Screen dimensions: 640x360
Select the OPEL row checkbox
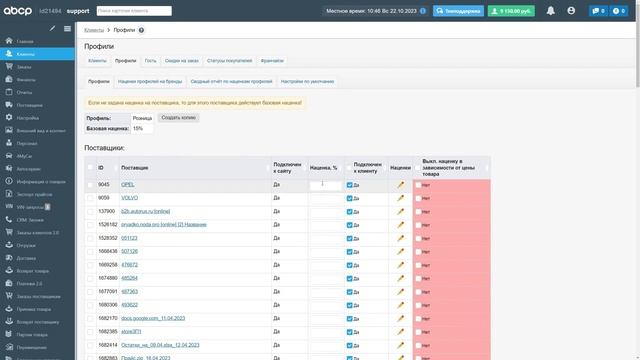coord(90,185)
